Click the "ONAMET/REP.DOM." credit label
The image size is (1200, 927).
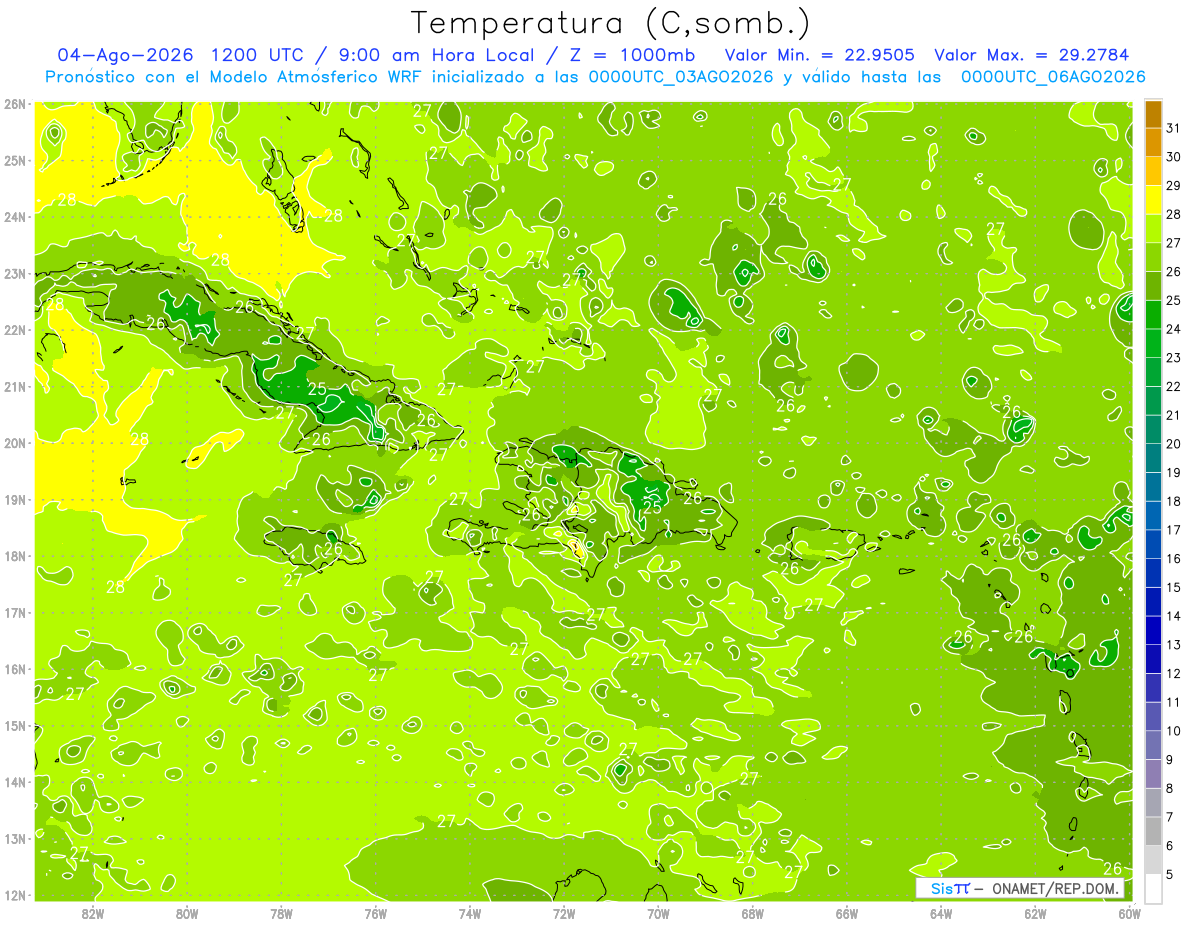(x=1056, y=888)
